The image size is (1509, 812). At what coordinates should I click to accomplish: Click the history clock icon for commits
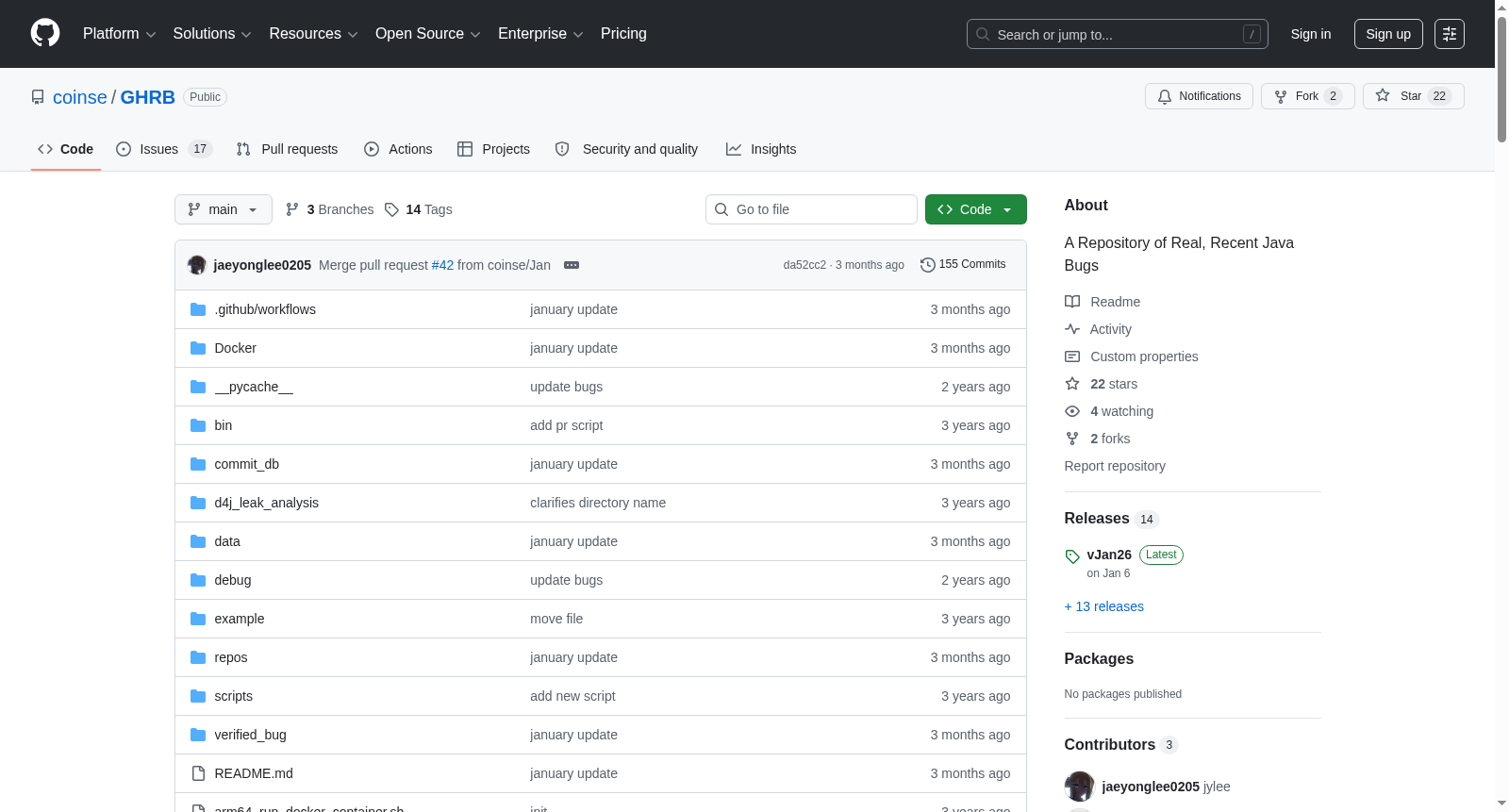(928, 265)
